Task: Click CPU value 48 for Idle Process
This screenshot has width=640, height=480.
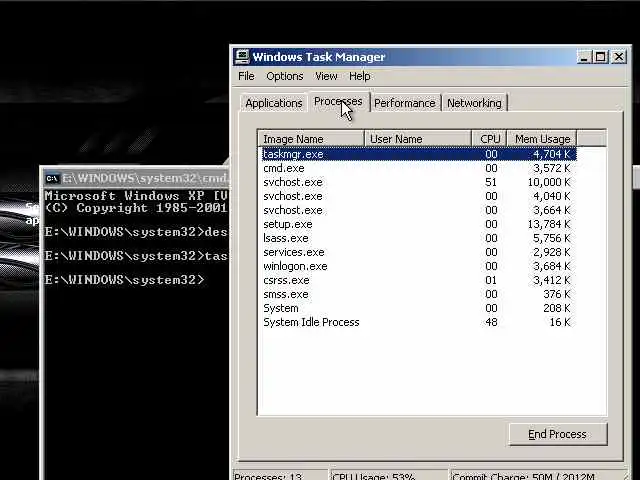Action: [x=491, y=322]
